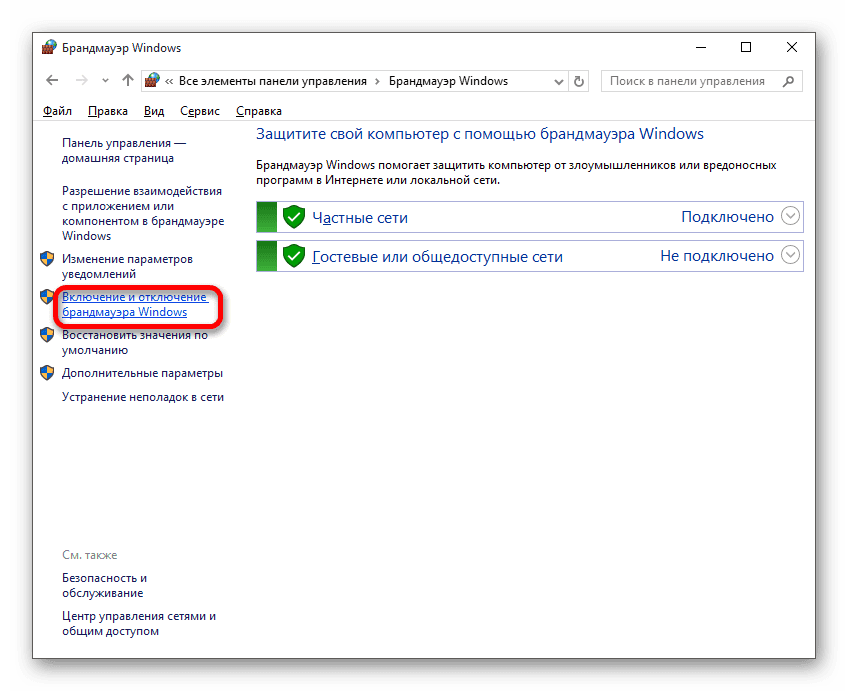Click the Back navigation arrow

52,81
